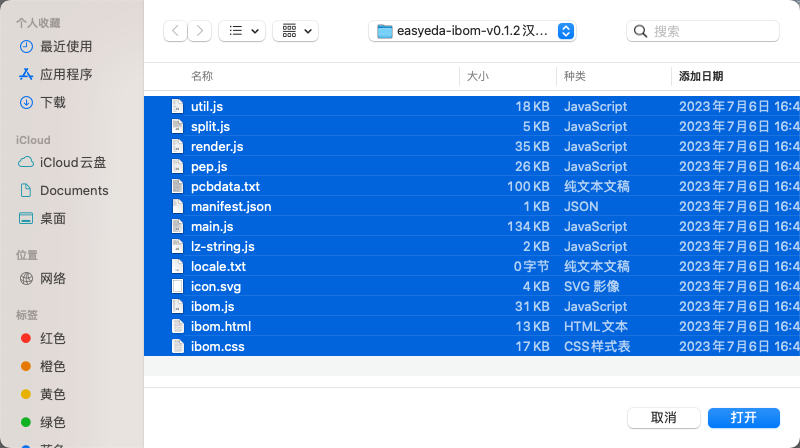Click the file name main.js
The width and height of the screenshot is (800, 448).
(212, 226)
